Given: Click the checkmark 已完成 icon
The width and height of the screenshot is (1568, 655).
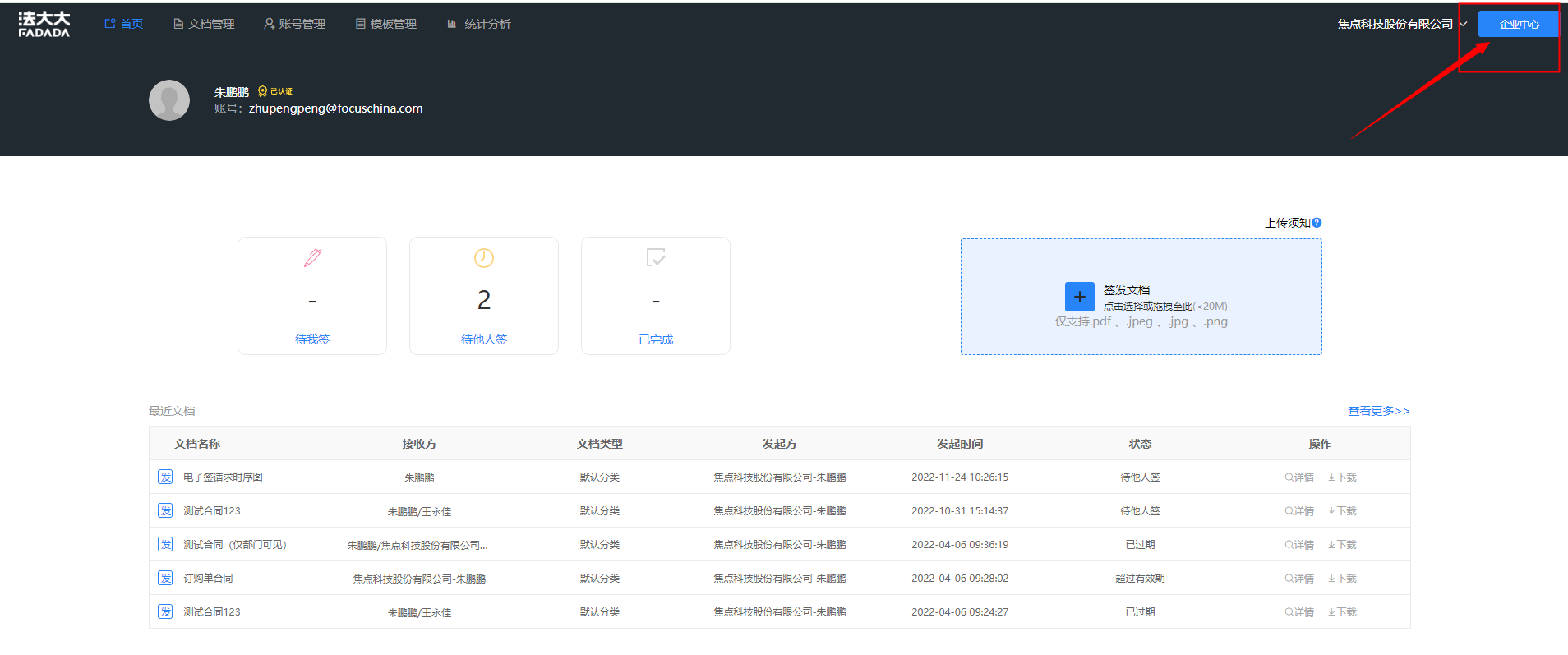Looking at the screenshot, I should (656, 258).
